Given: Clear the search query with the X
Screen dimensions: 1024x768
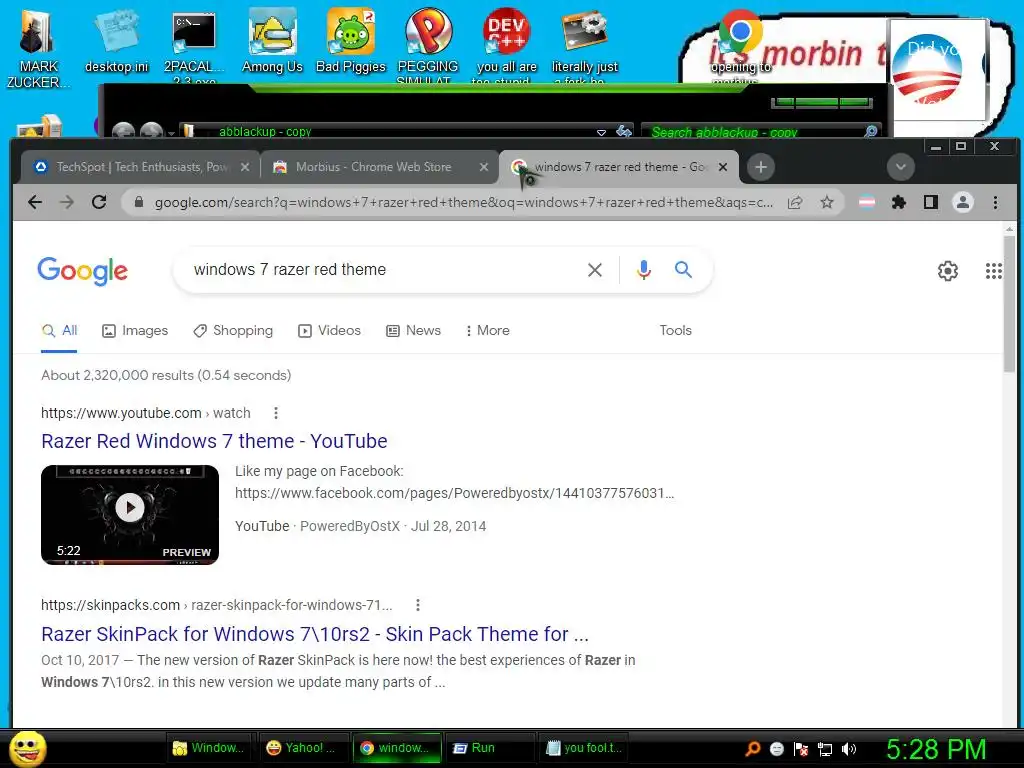Looking at the screenshot, I should (x=594, y=270).
